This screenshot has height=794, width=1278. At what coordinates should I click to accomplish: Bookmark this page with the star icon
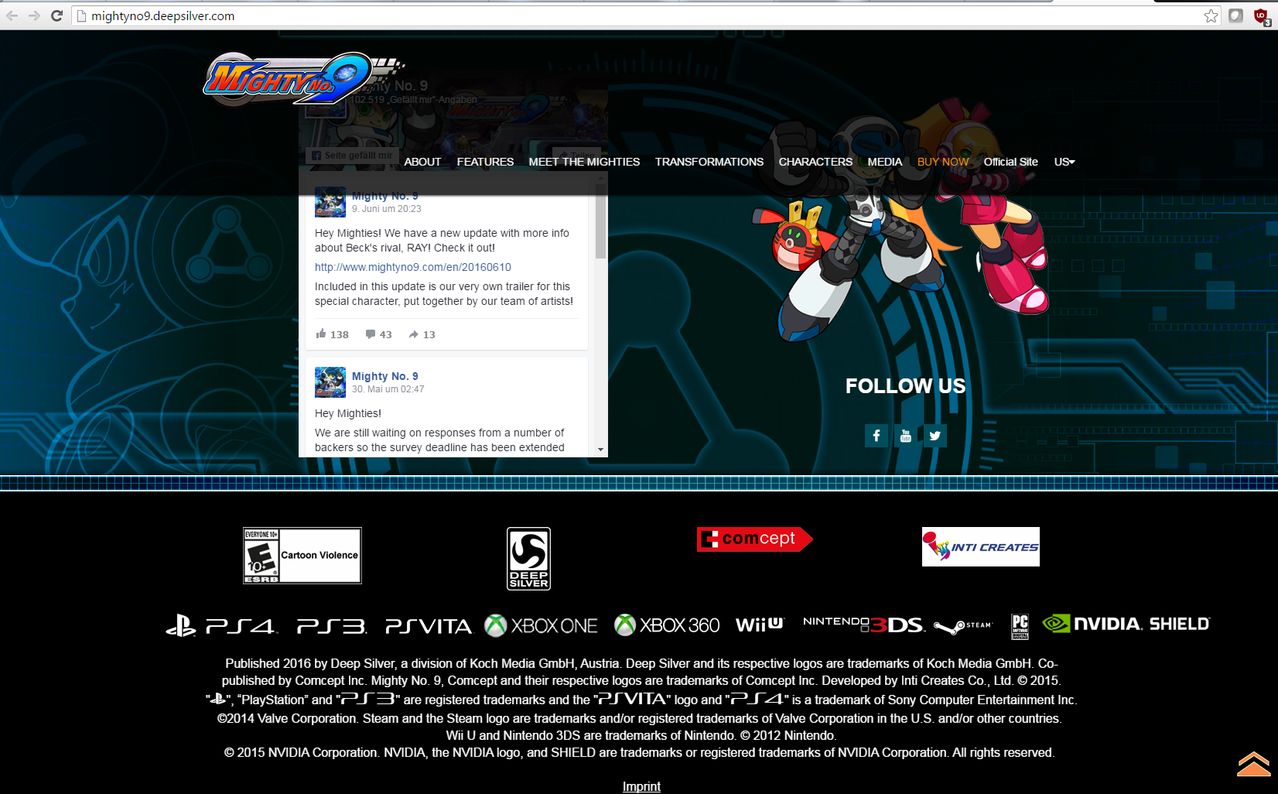click(1211, 16)
